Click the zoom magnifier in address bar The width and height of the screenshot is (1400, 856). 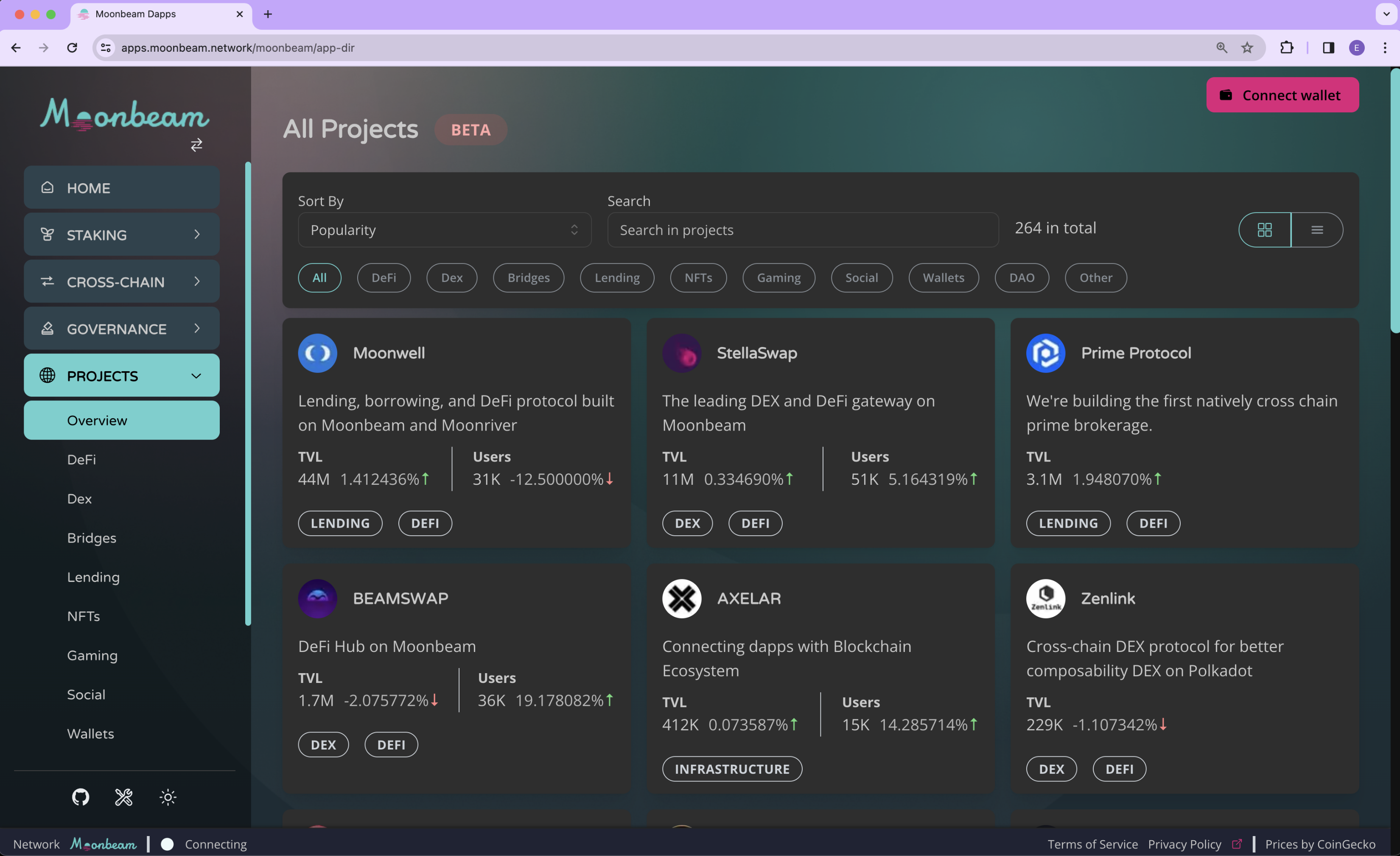point(1221,48)
